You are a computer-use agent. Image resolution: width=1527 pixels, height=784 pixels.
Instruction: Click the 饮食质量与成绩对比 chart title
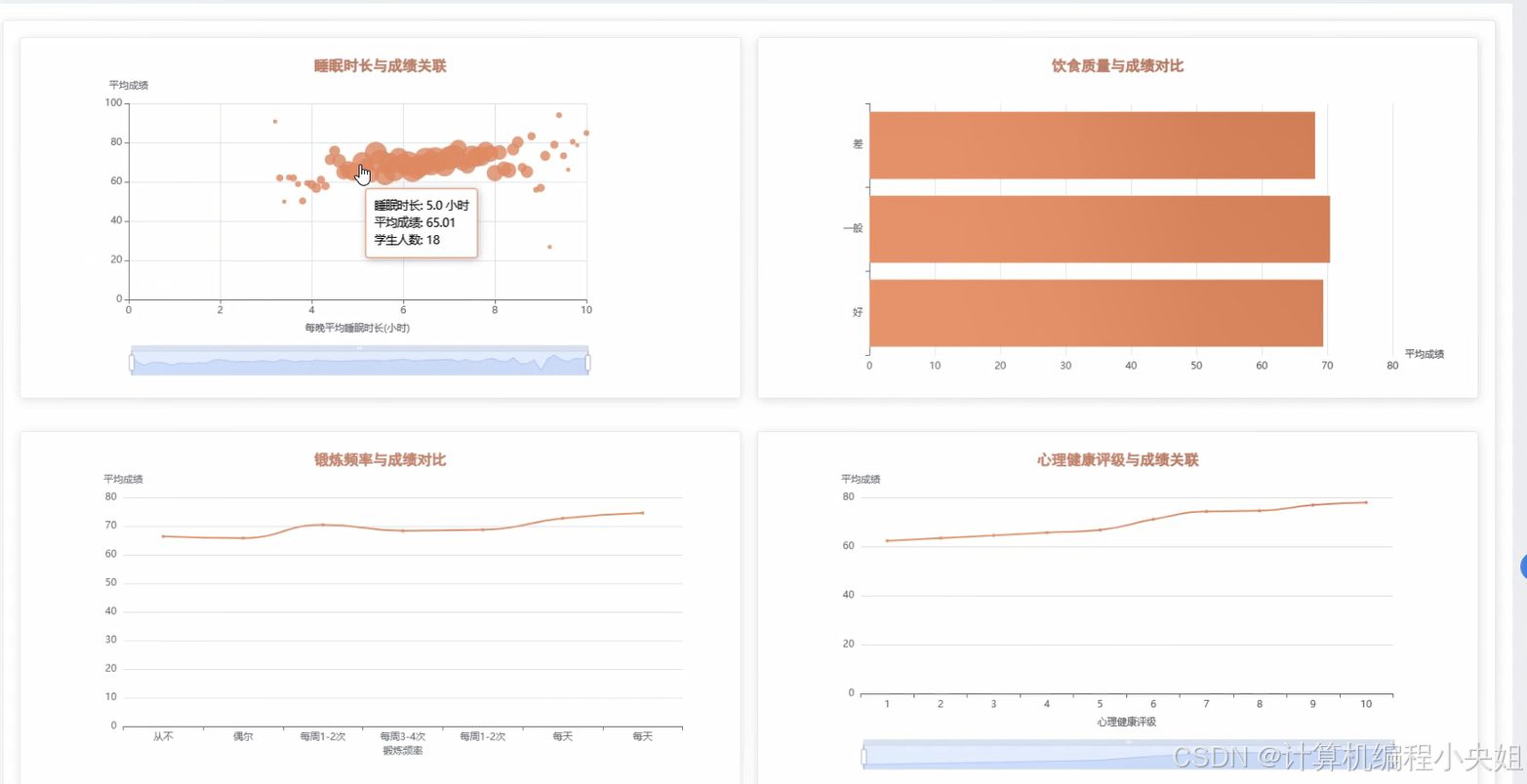[1117, 66]
